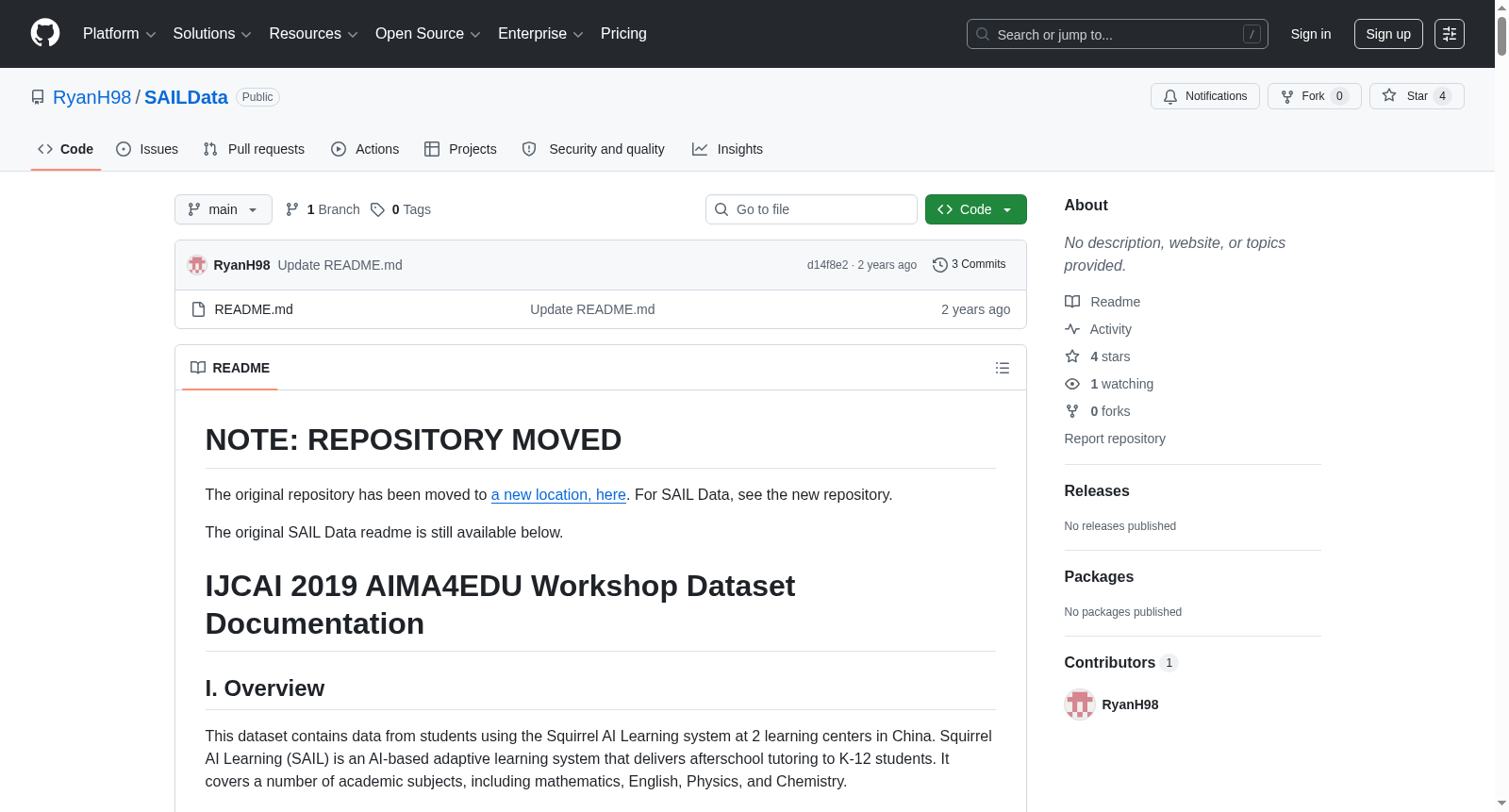Click the tag icon beside 0 Tags
The image size is (1509, 812).
(377, 209)
